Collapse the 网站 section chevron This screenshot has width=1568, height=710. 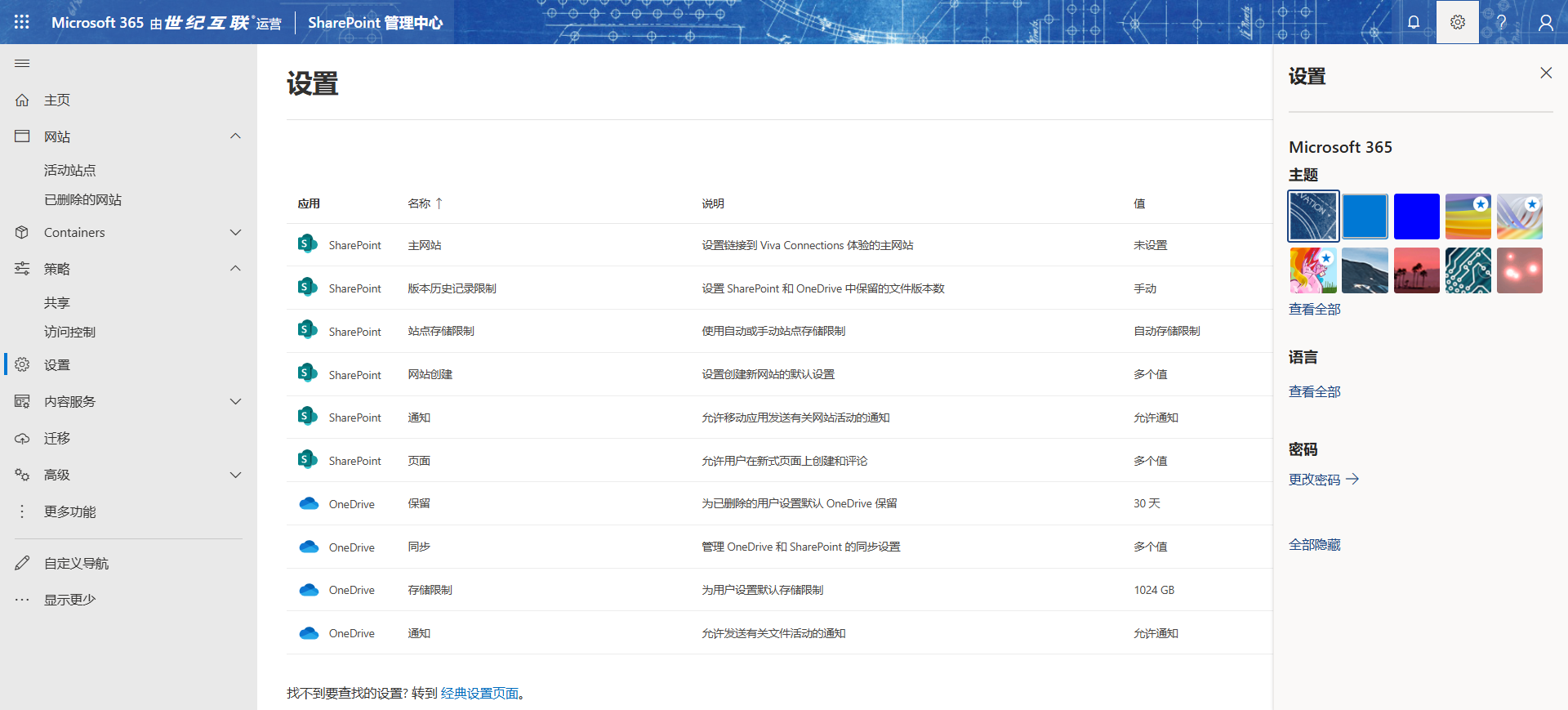pyautogui.click(x=235, y=136)
